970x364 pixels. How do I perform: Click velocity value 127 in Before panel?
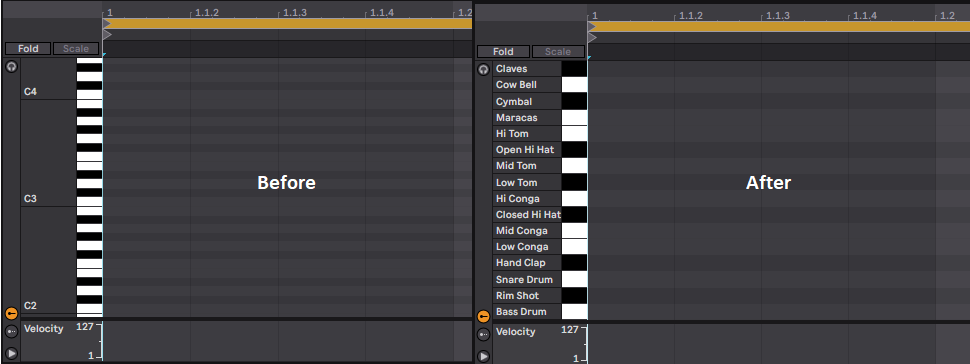click(84, 327)
